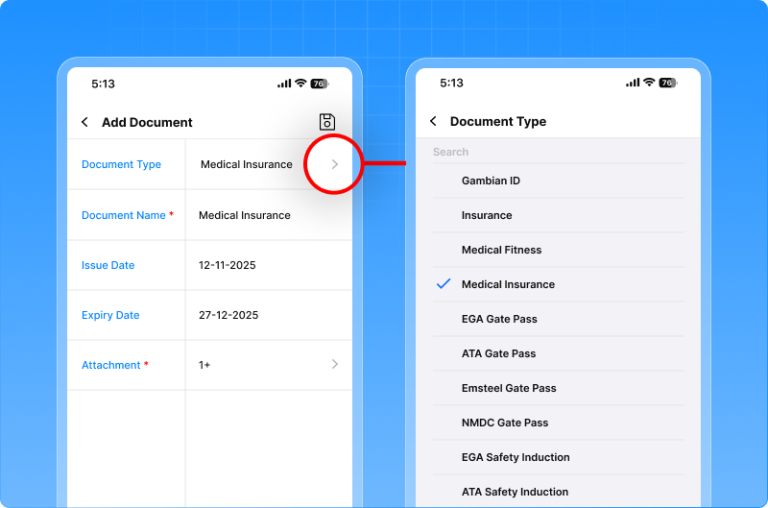Choose ATA Gate Pass option
768x508 pixels.
[499, 353]
